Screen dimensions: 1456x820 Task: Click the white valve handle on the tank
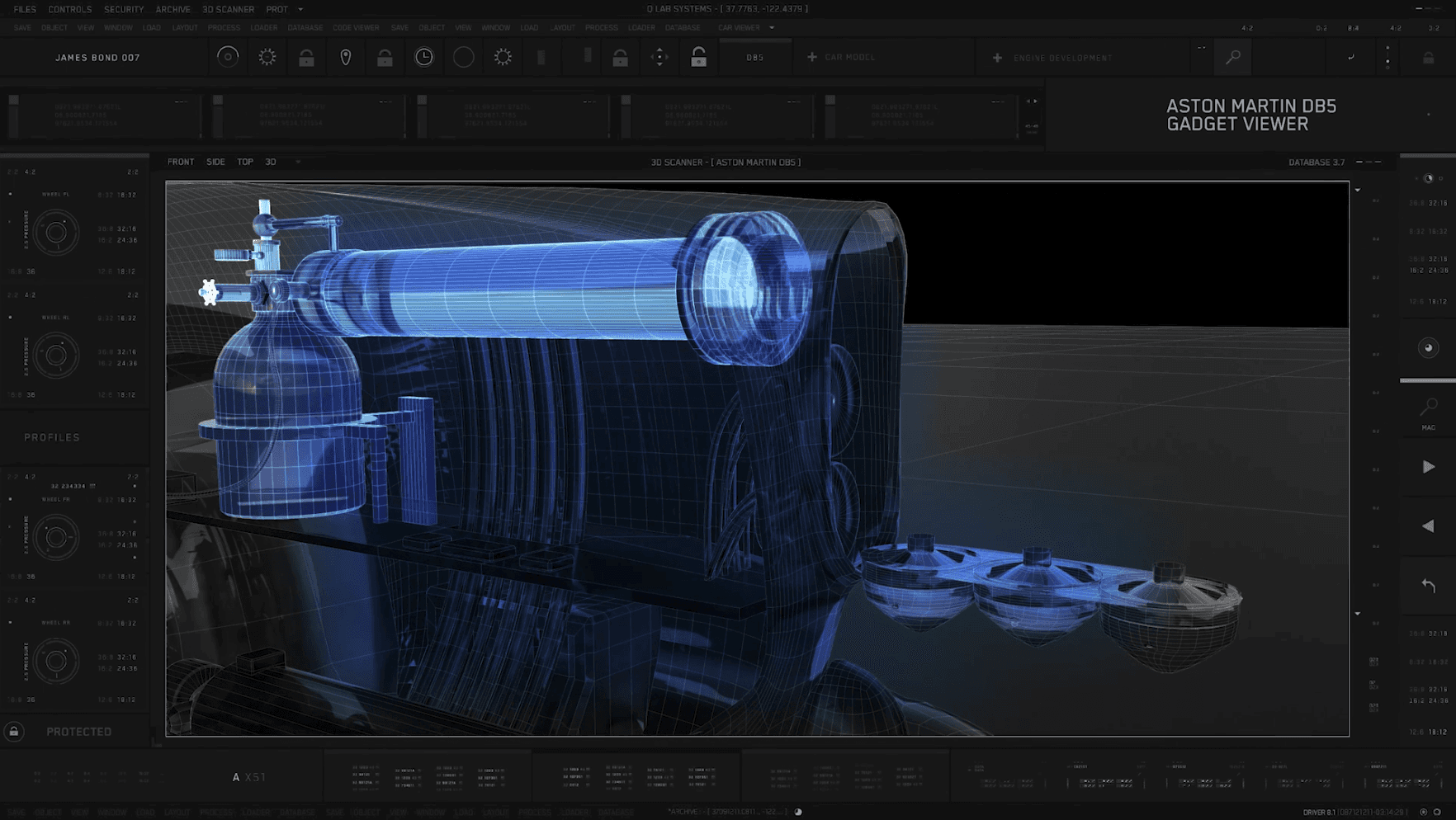[210, 292]
